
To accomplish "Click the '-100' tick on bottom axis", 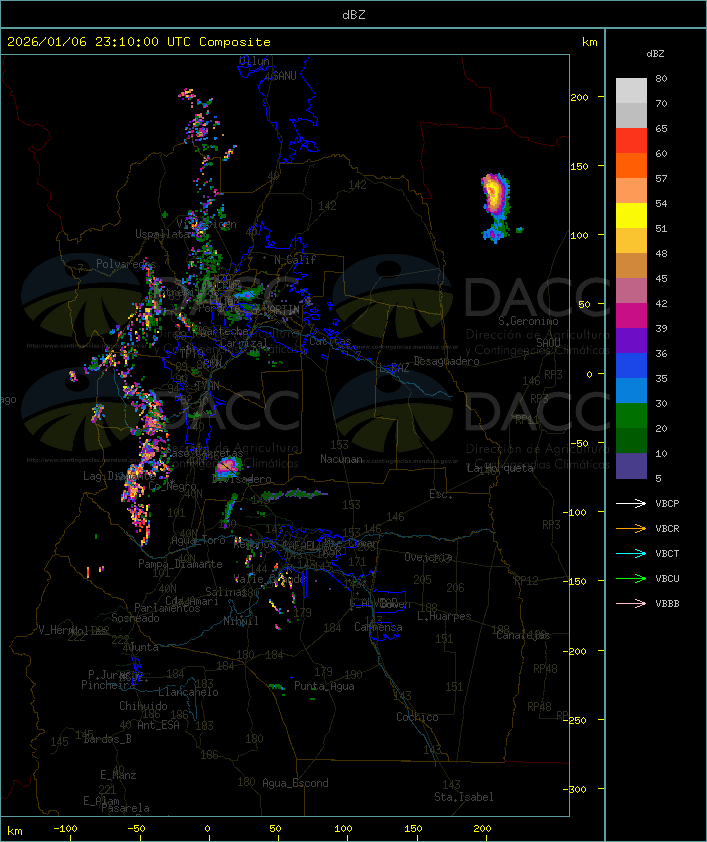I will [x=65, y=829].
